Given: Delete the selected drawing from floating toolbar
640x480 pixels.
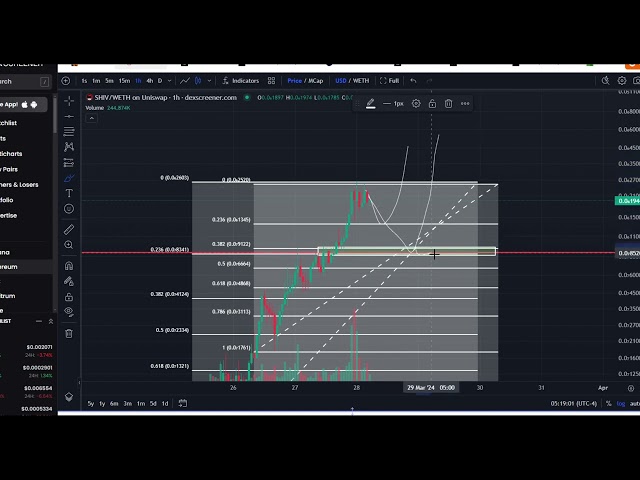Looking at the screenshot, I should [x=448, y=103].
